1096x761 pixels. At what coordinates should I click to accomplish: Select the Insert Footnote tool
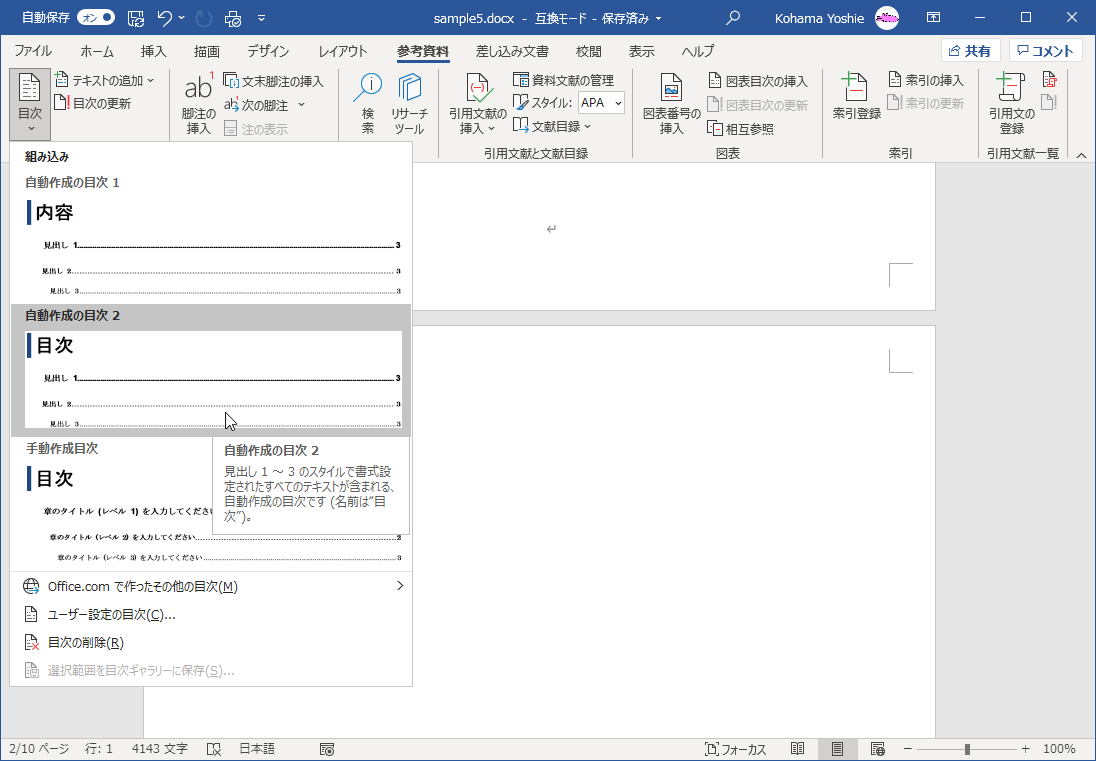(197, 103)
